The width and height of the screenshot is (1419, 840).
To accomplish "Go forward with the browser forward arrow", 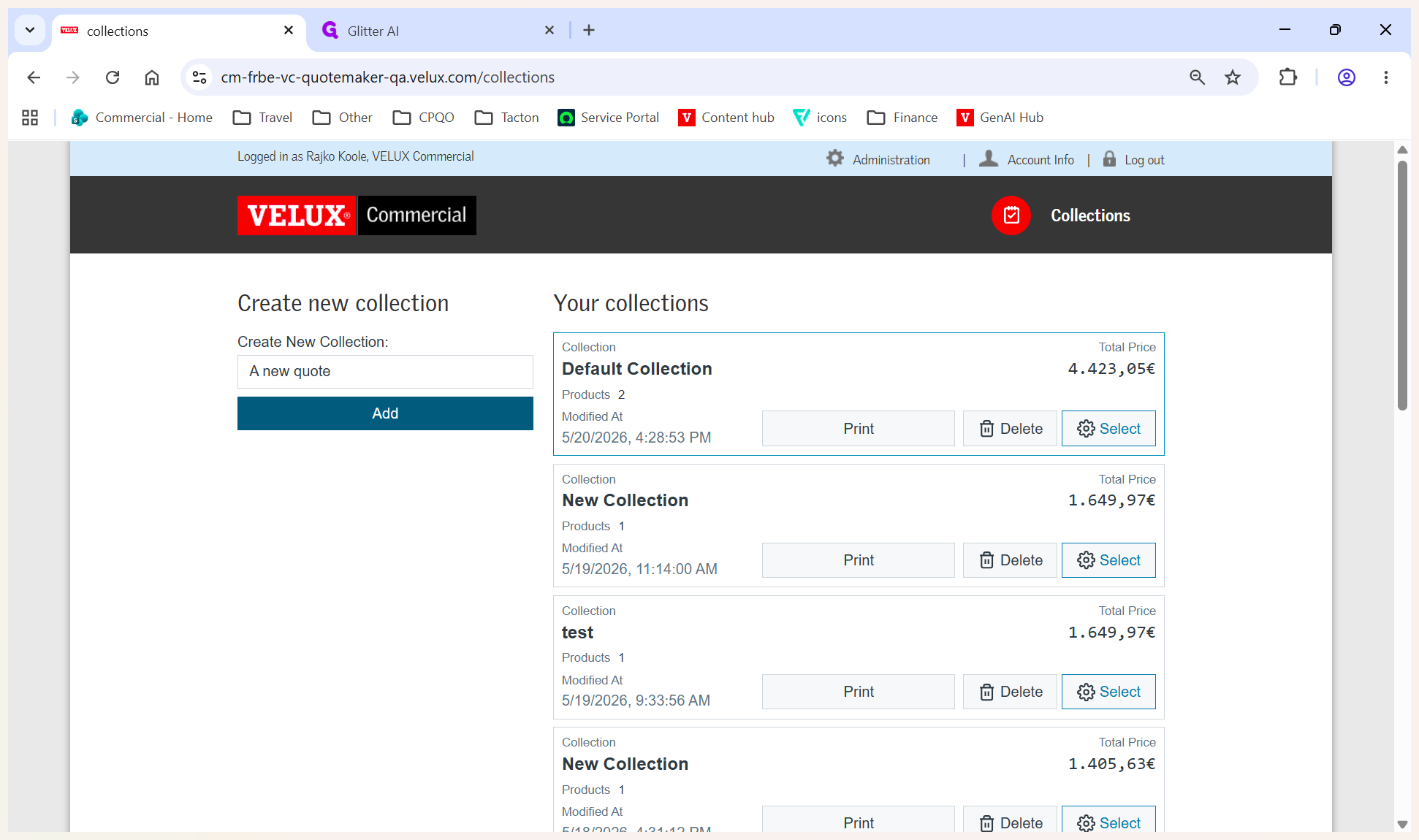I will click(73, 77).
